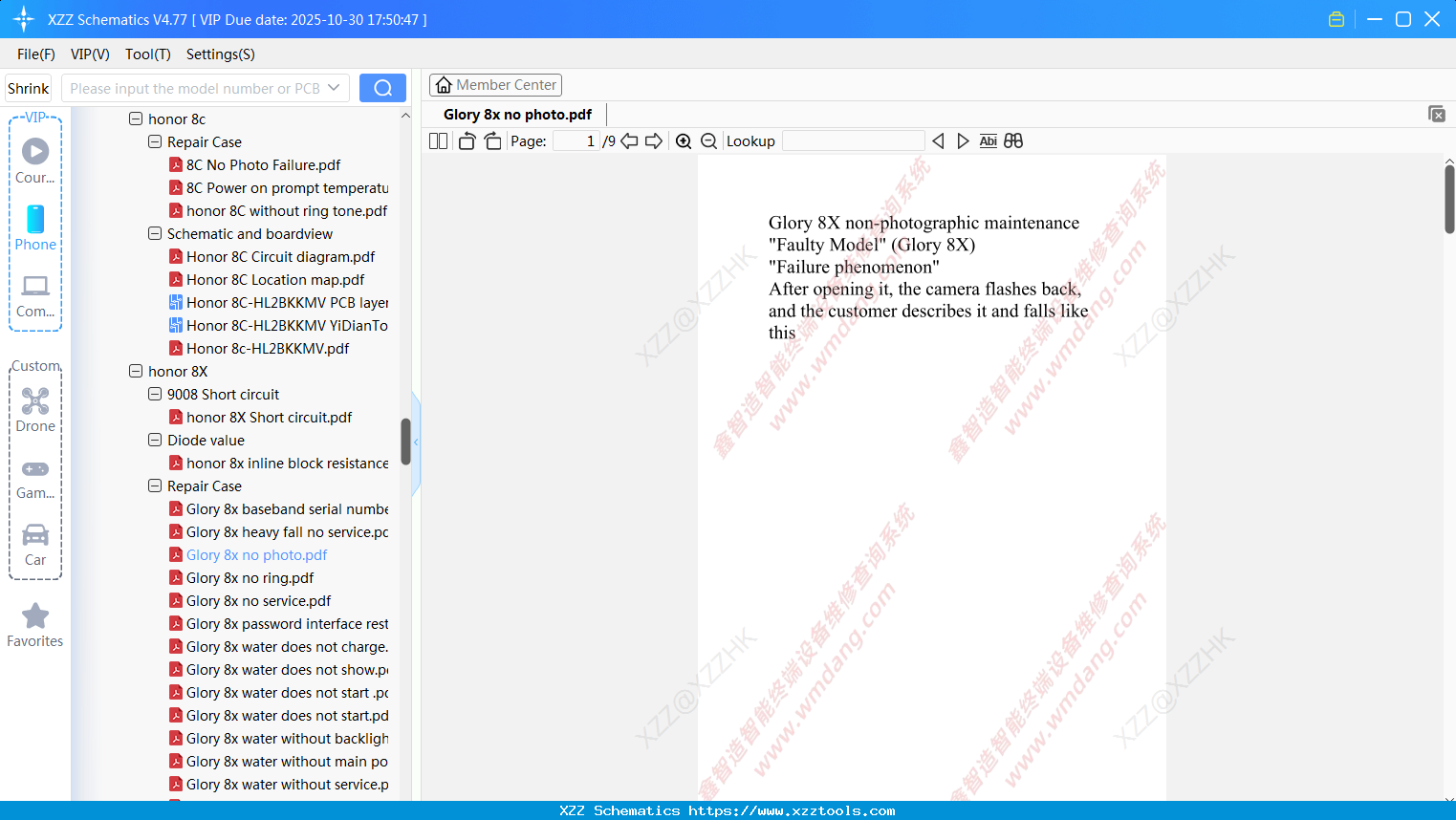Collapse Repair Case under honor 8X

155,486
